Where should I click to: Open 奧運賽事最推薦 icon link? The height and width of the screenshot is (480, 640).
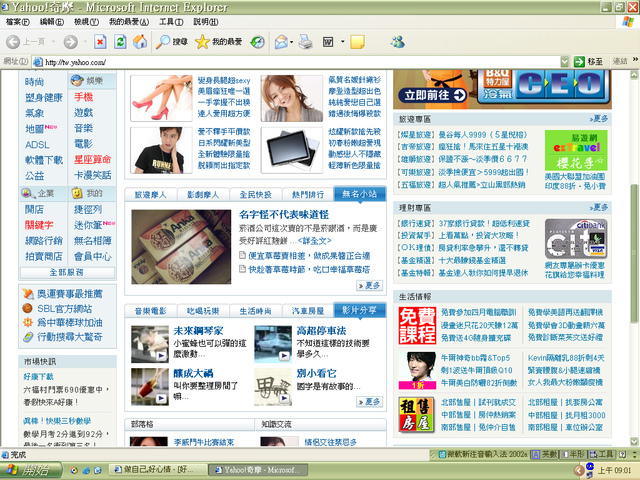click(28, 293)
